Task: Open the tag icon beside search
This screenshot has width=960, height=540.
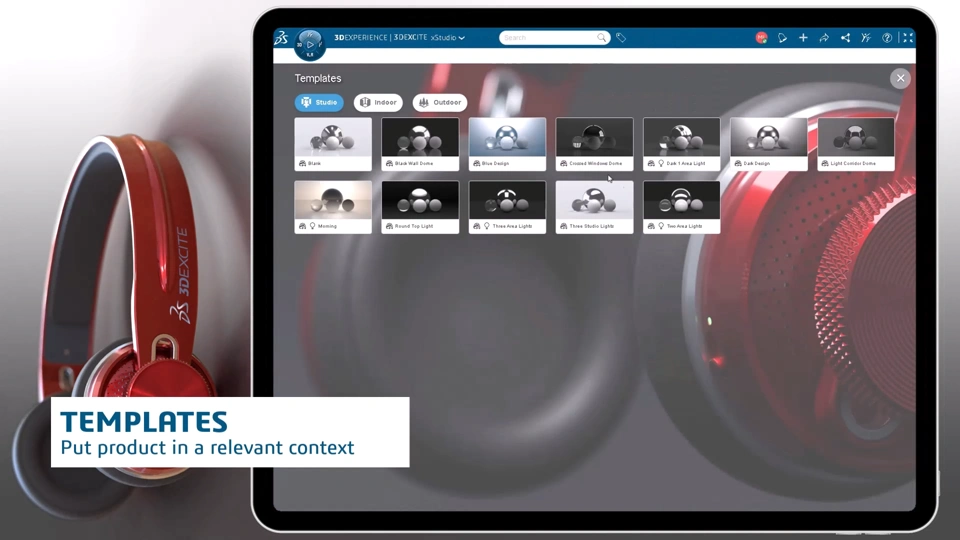Action: 621,37
